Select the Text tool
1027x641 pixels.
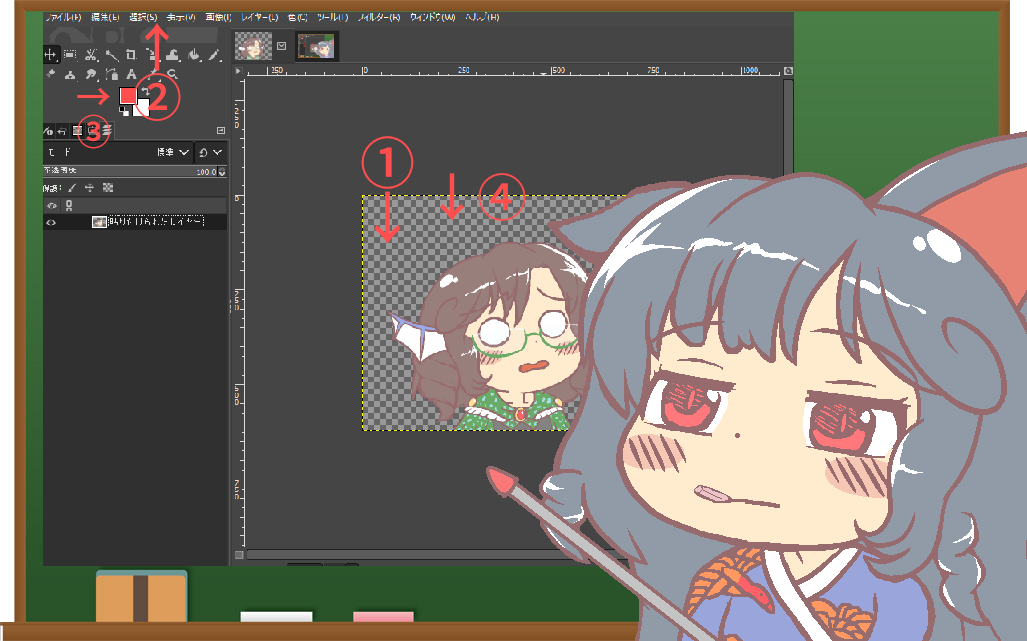[x=131, y=75]
